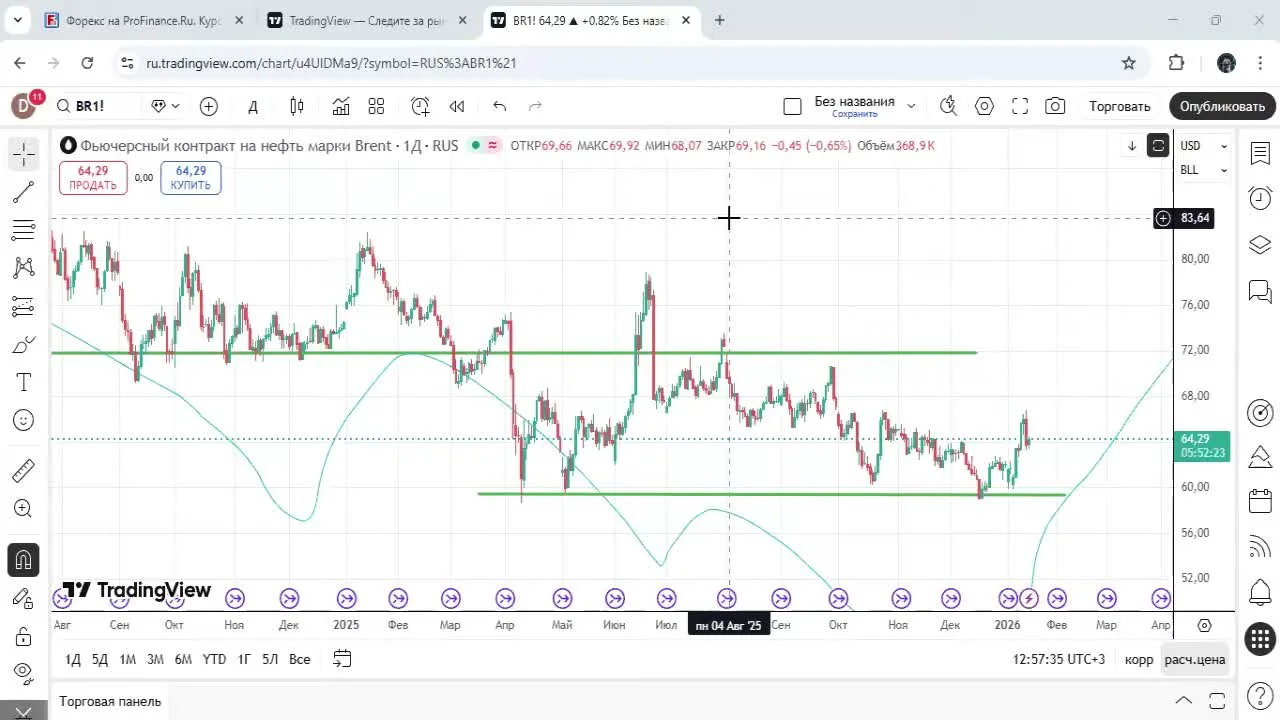
Task: Click the Опубликовать button
Action: tap(1221, 106)
